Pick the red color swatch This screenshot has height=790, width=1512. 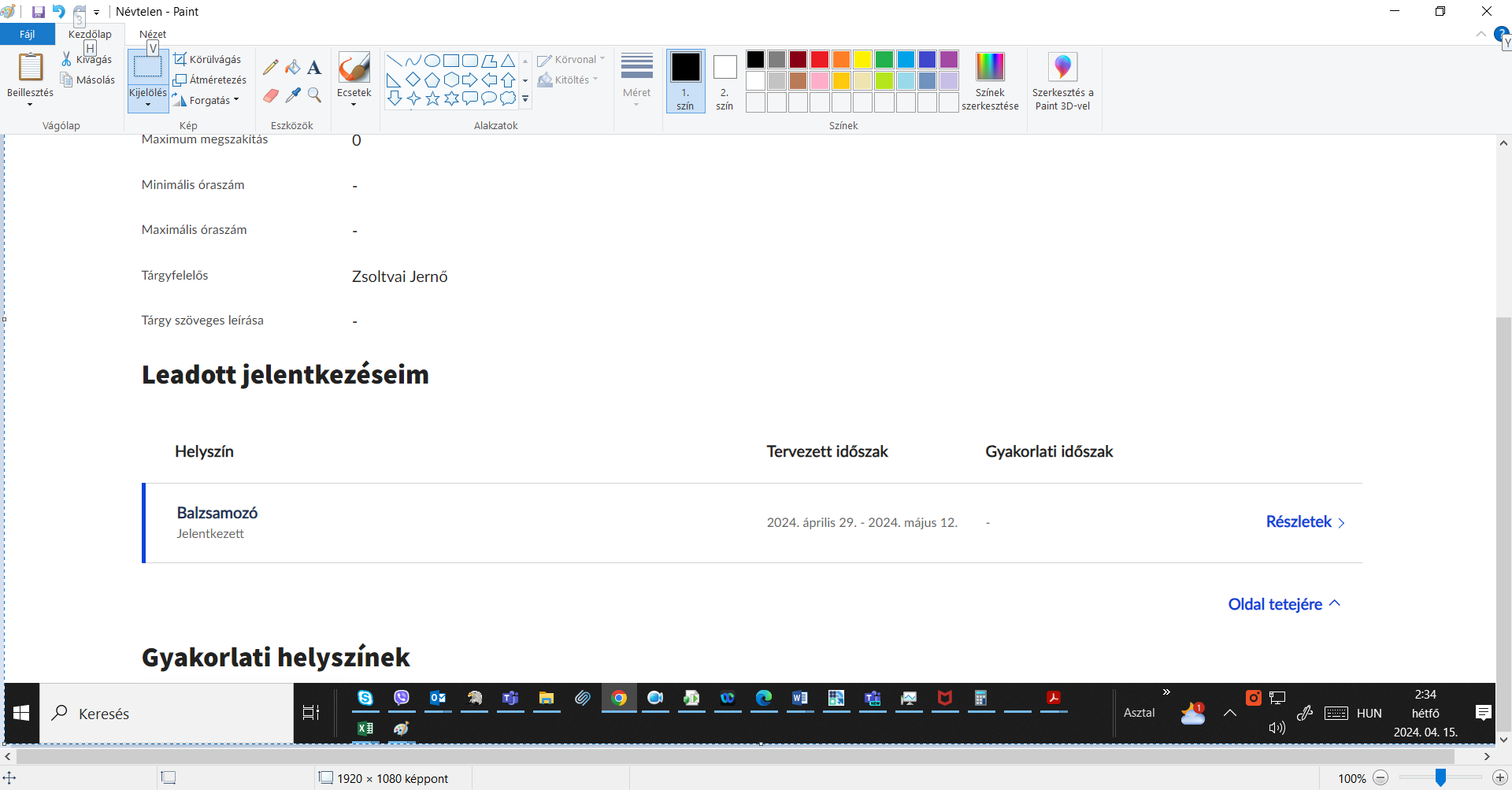click(x=820, y=60)
